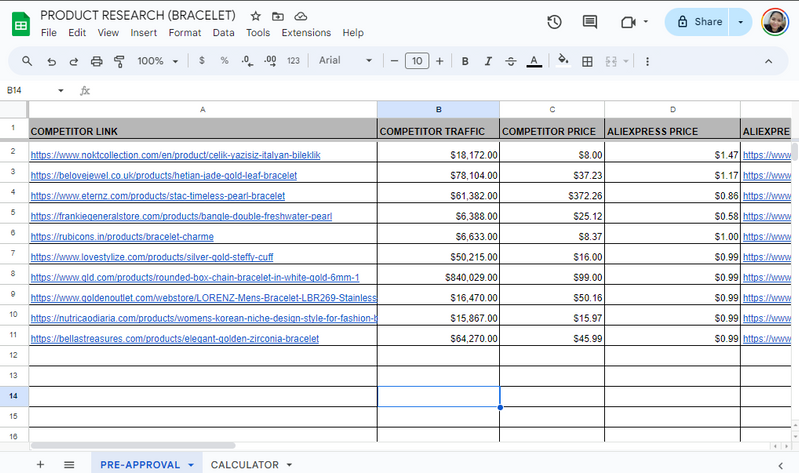
Task: Open more toolbar options three dots
Action: click(x=647, y=62)
